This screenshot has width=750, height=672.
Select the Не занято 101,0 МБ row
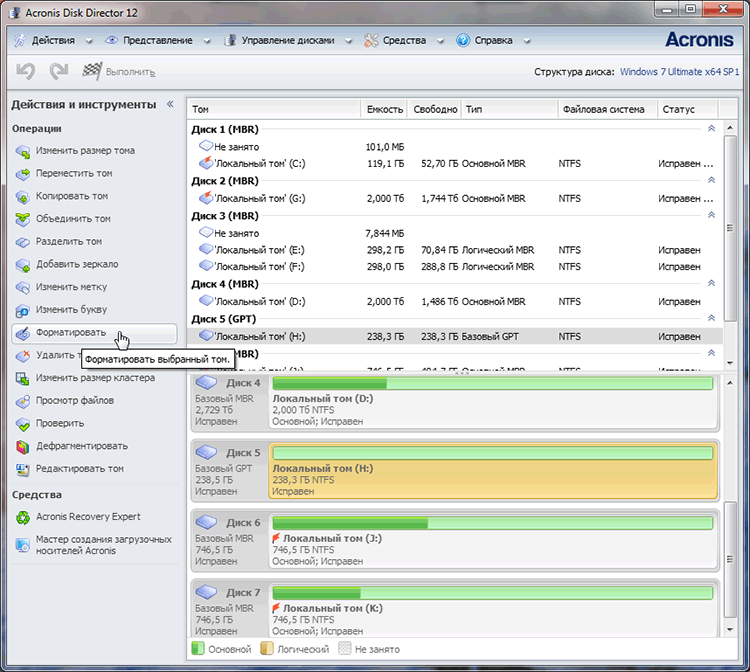point(455,147)
